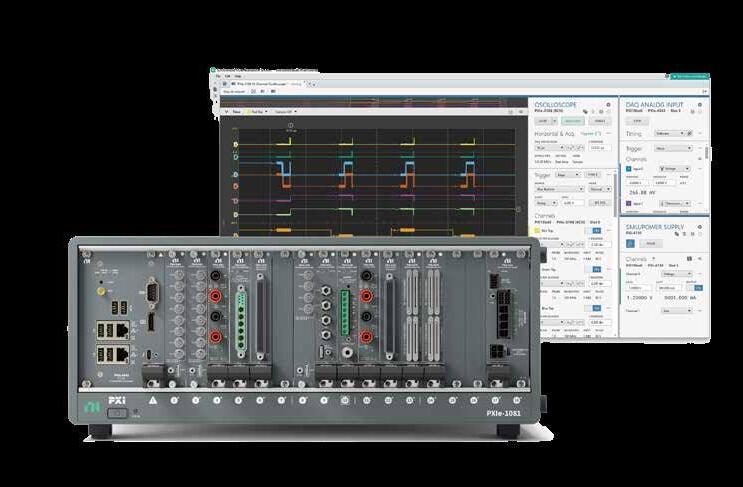Click the tag icon in the Oscilloscope header

click(x=585, y=111)
